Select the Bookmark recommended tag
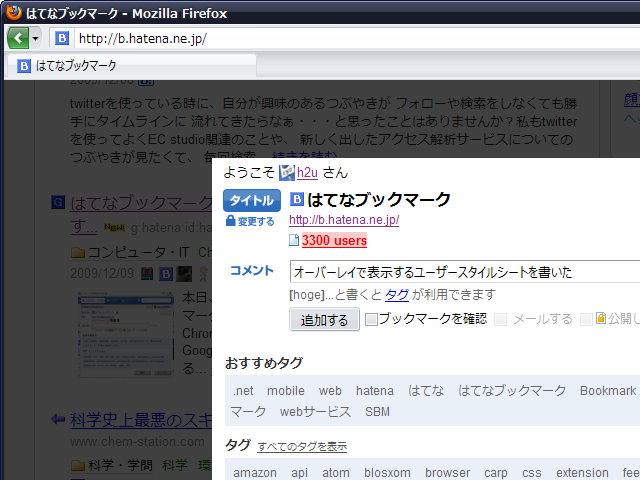The height and width of the screenshot is (480, 640). (x=608, y=391)
